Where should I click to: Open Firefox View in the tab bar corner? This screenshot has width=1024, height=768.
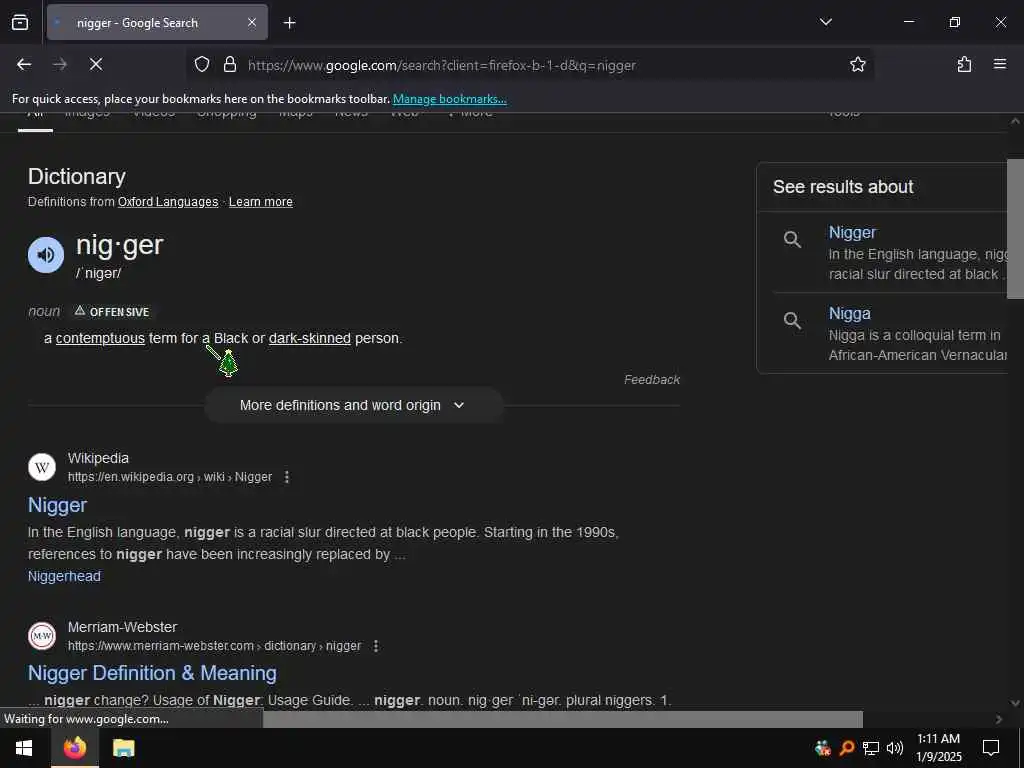[20, 23]
